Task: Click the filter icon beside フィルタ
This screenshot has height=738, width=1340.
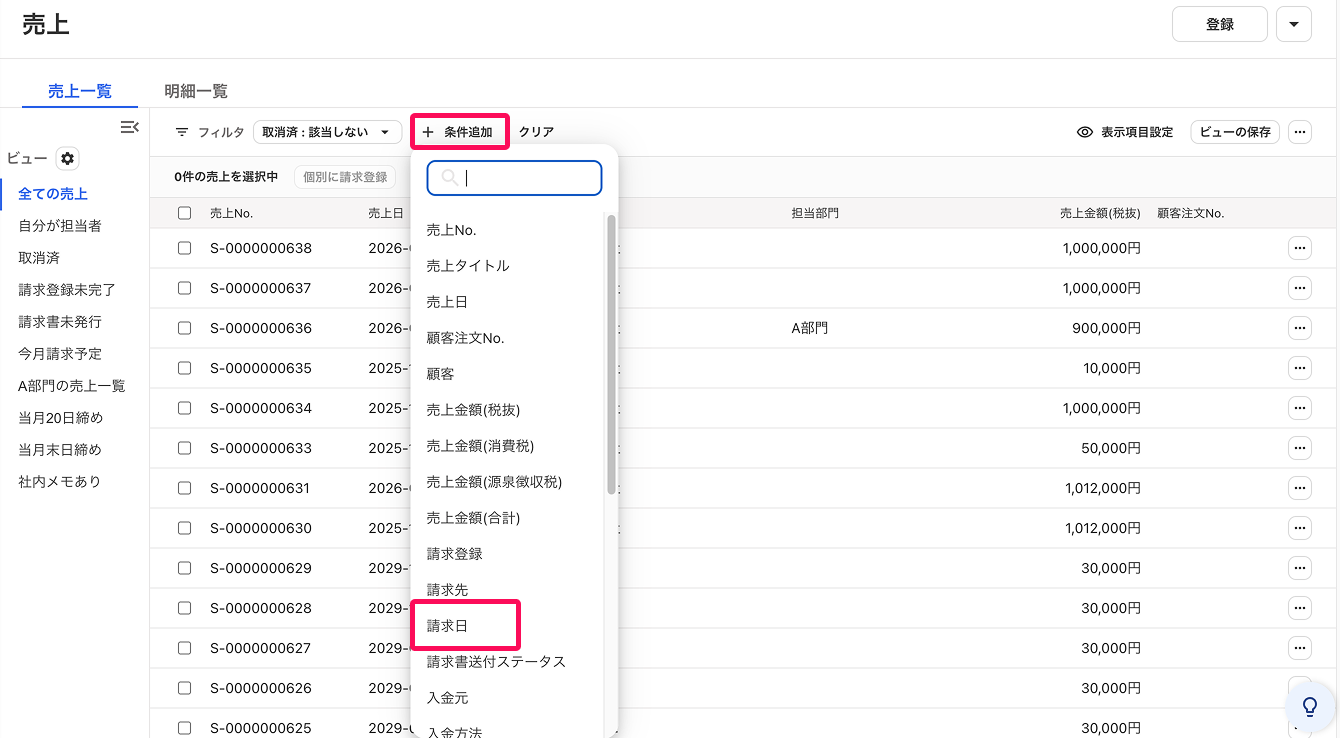Action: pyautogui.click(x=182, y=132)
